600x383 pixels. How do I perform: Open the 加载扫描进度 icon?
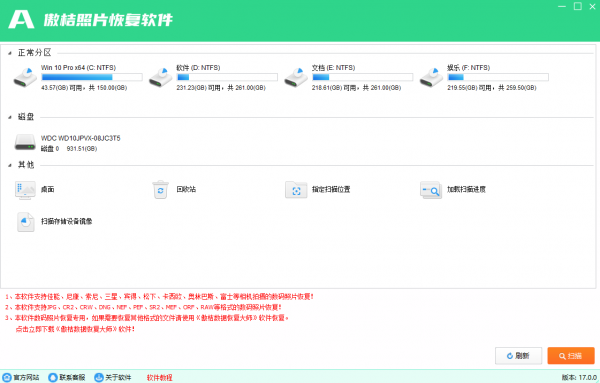tap(431, 190)
